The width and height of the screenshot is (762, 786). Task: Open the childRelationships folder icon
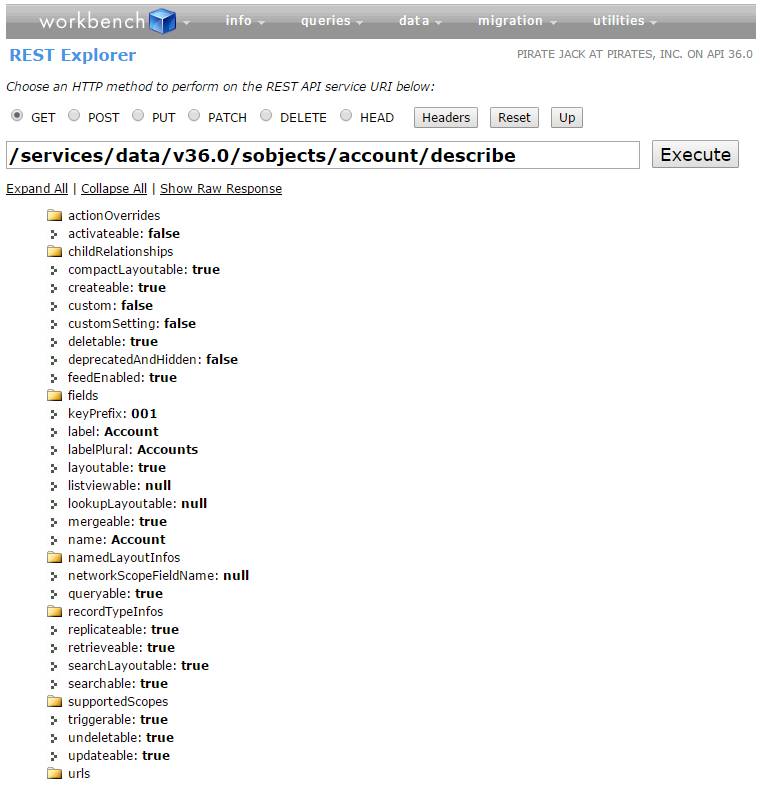pos(54,251)
